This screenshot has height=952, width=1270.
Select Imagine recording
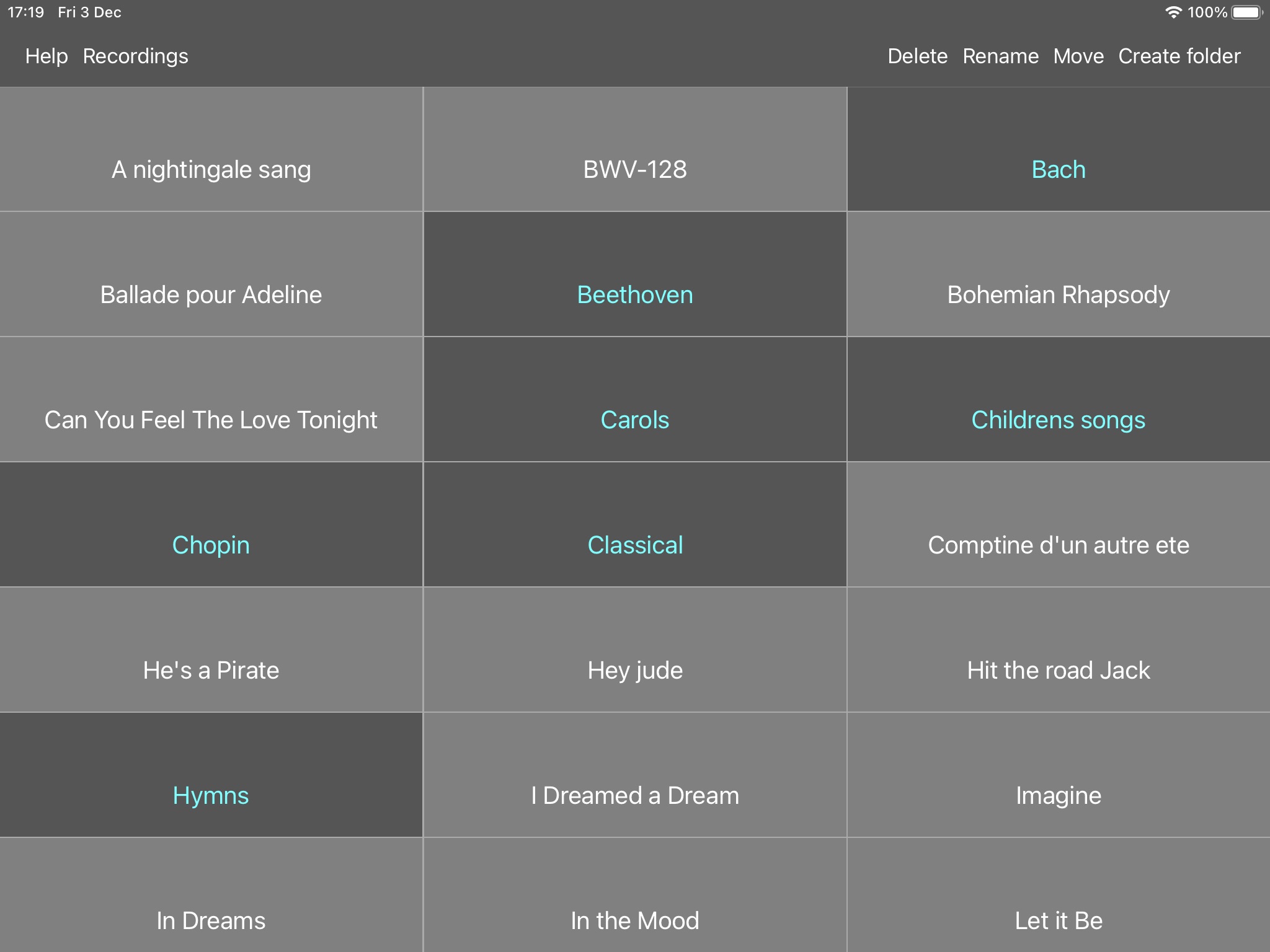pos(1058,795)
